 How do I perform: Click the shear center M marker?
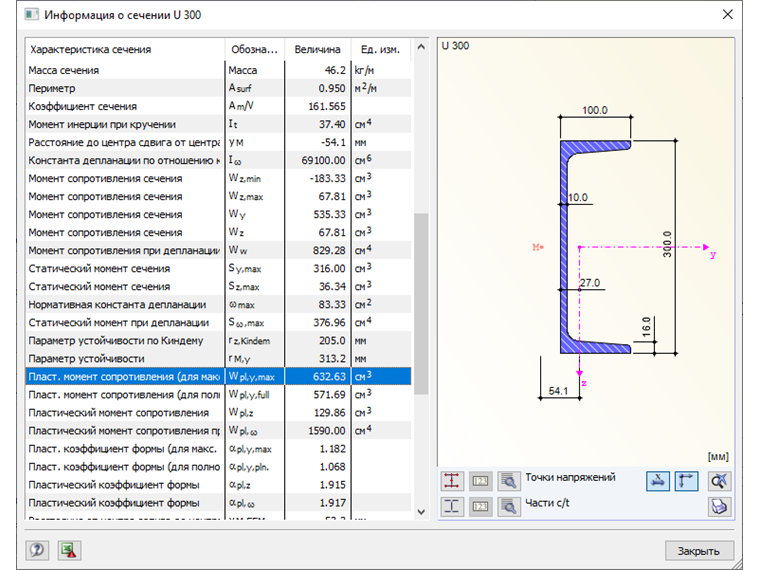(x=538, y=247)
